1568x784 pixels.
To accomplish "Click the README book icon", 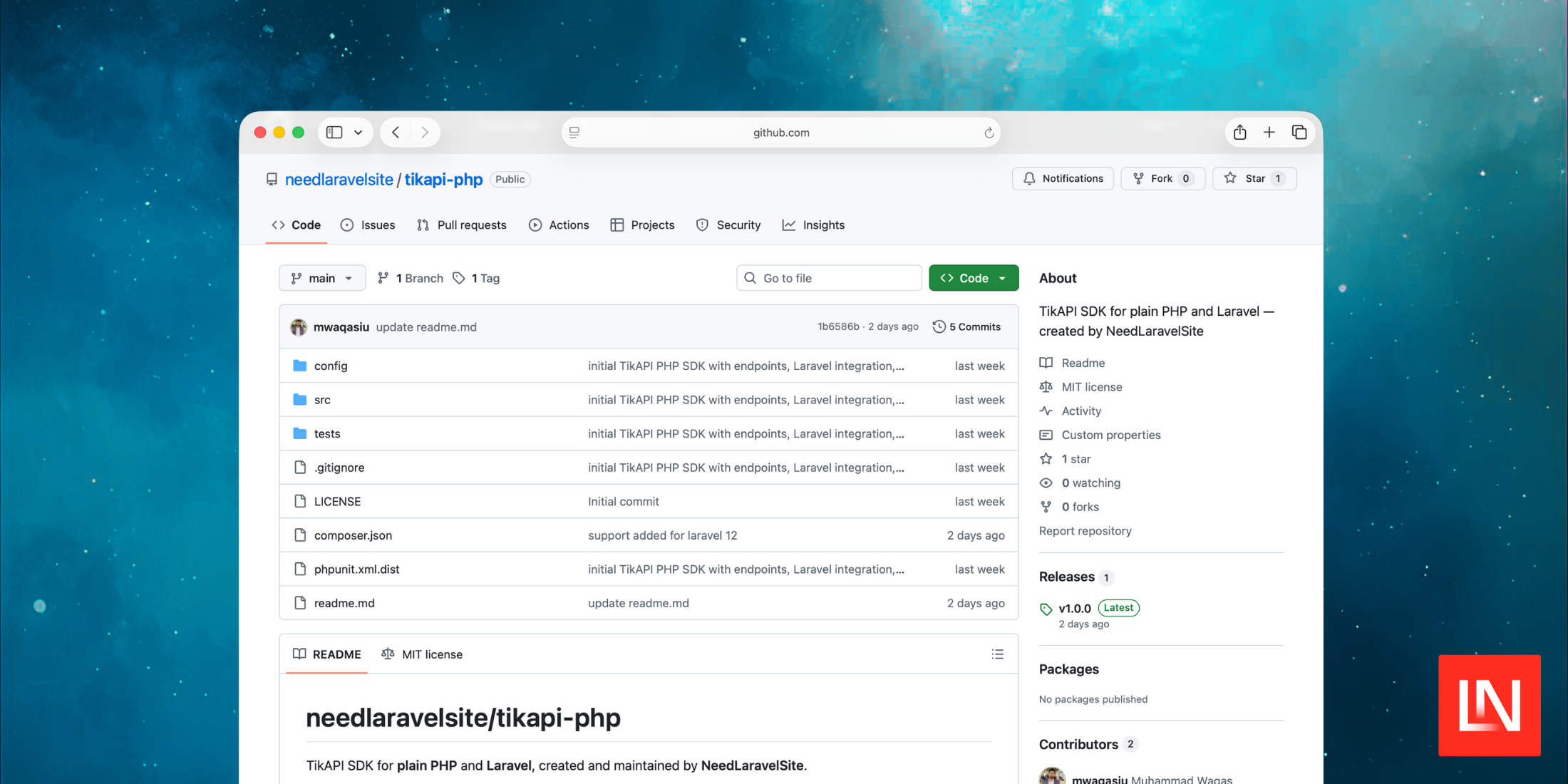I will 299,654.
